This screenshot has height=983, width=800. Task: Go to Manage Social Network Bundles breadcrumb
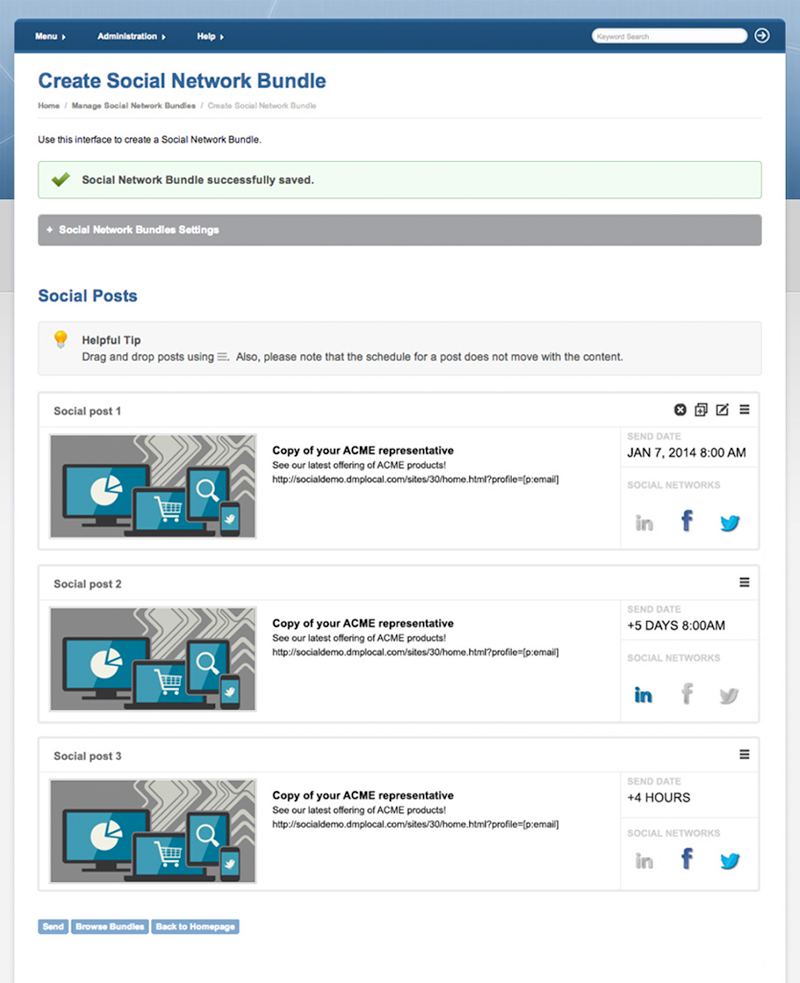pos(133,105)
